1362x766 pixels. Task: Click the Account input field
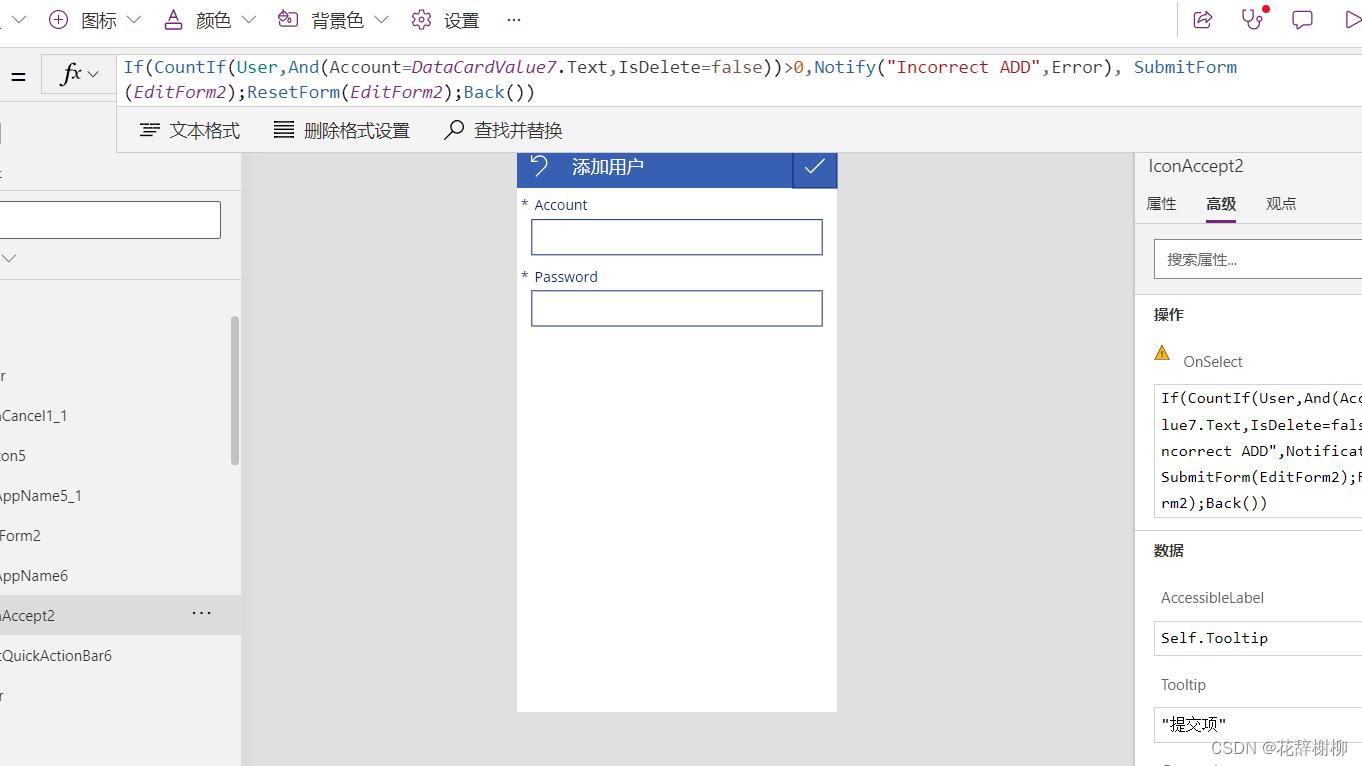(677, 237)
